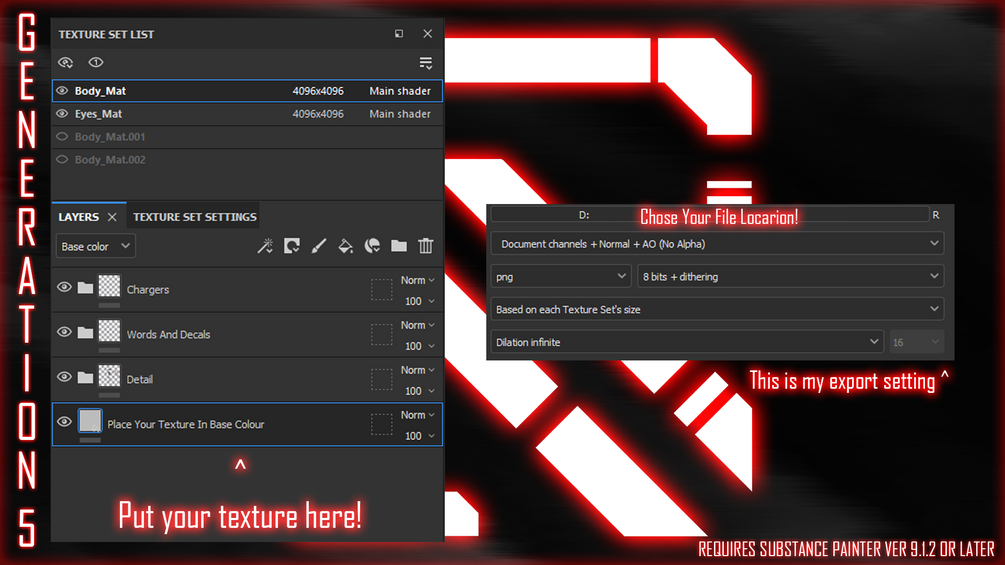Hide the Detail layer group

pos(64,377)
